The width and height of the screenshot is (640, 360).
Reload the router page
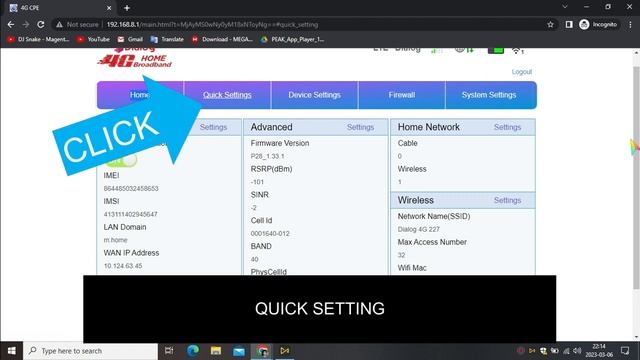41,24
